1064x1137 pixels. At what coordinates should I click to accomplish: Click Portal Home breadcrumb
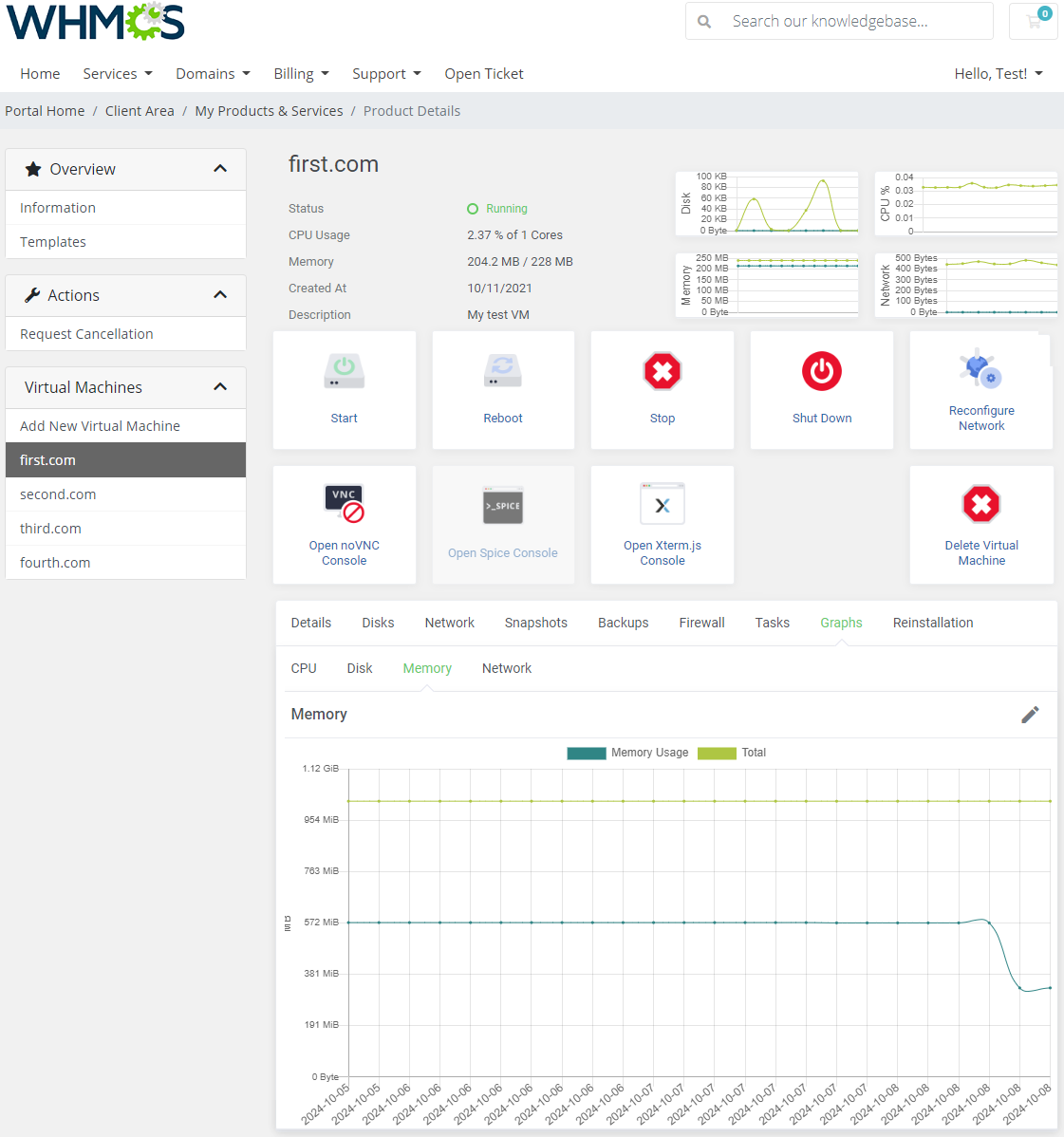[45, 111]
